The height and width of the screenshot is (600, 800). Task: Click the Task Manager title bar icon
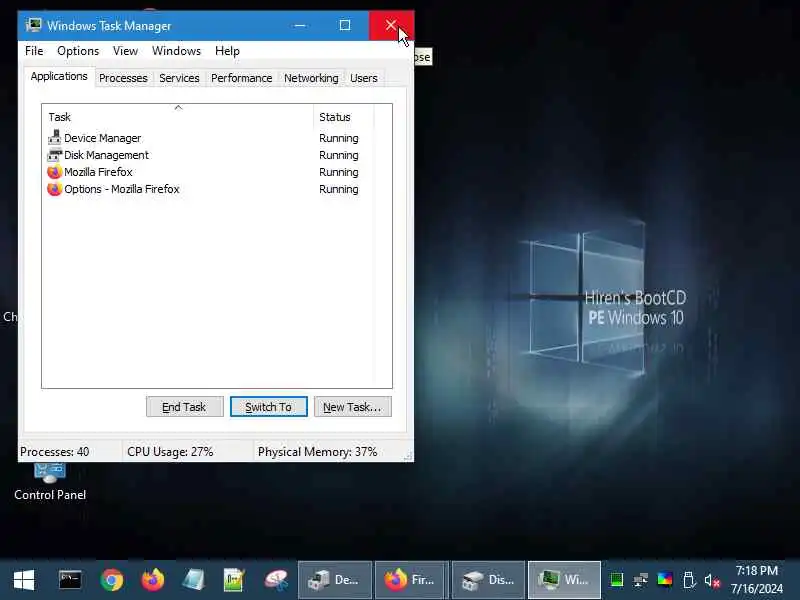click(x=34, y=25)
